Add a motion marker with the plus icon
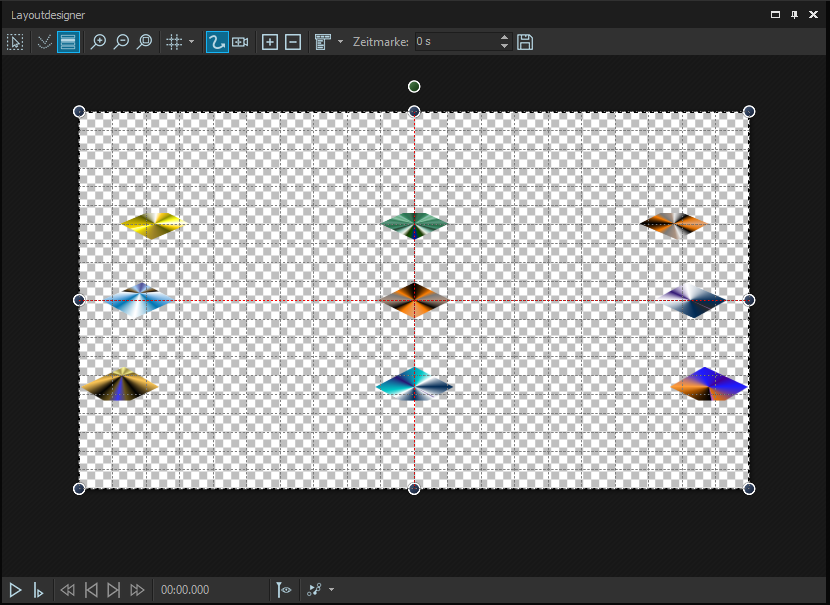Image resolution: width=830 pixels, height=605 pixels. 270,42
